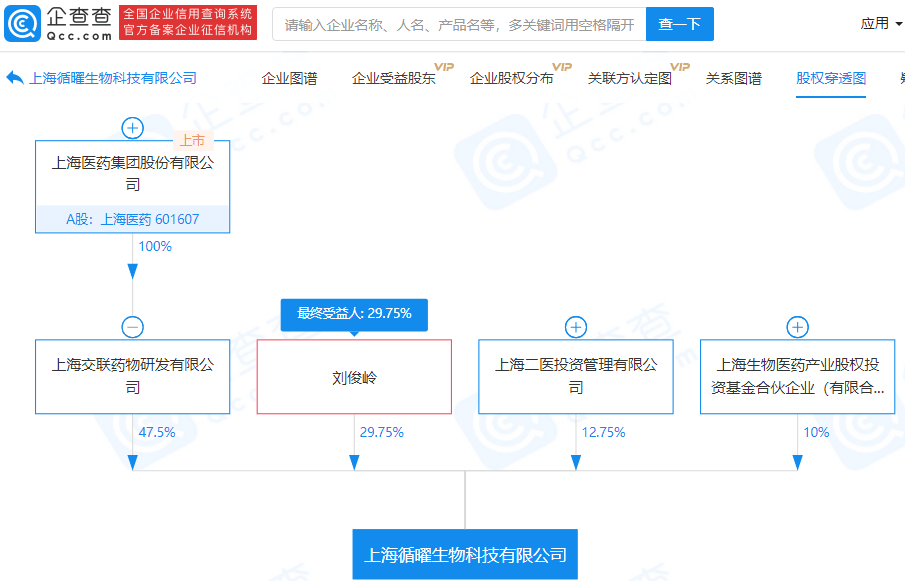905x581 pixels.
Task: Click the A股 上海医药 601607 stock link
Action: point(133,219)
